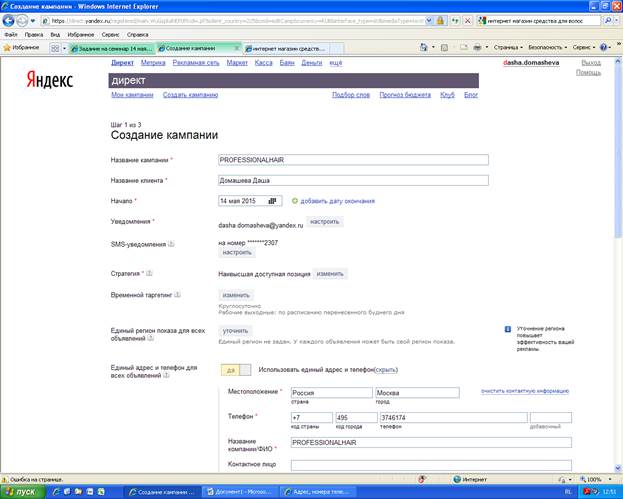The width and height of the screenshot is (623, 499).
Task: Open the Прогноз бюджета link
Action: click(405, 95)
